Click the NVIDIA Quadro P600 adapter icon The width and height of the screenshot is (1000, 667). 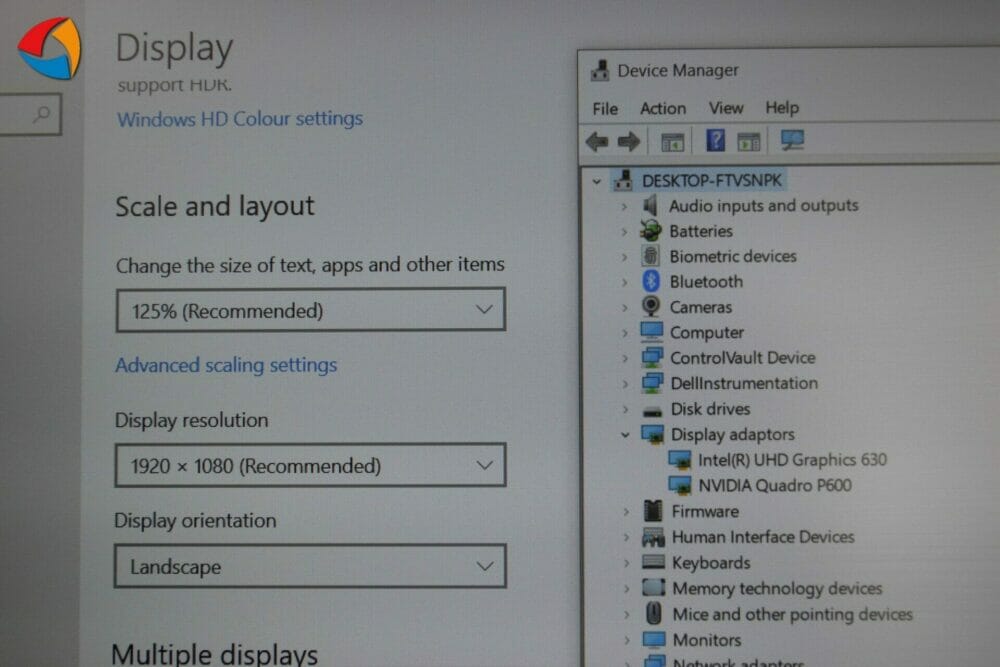pos(680,485)
